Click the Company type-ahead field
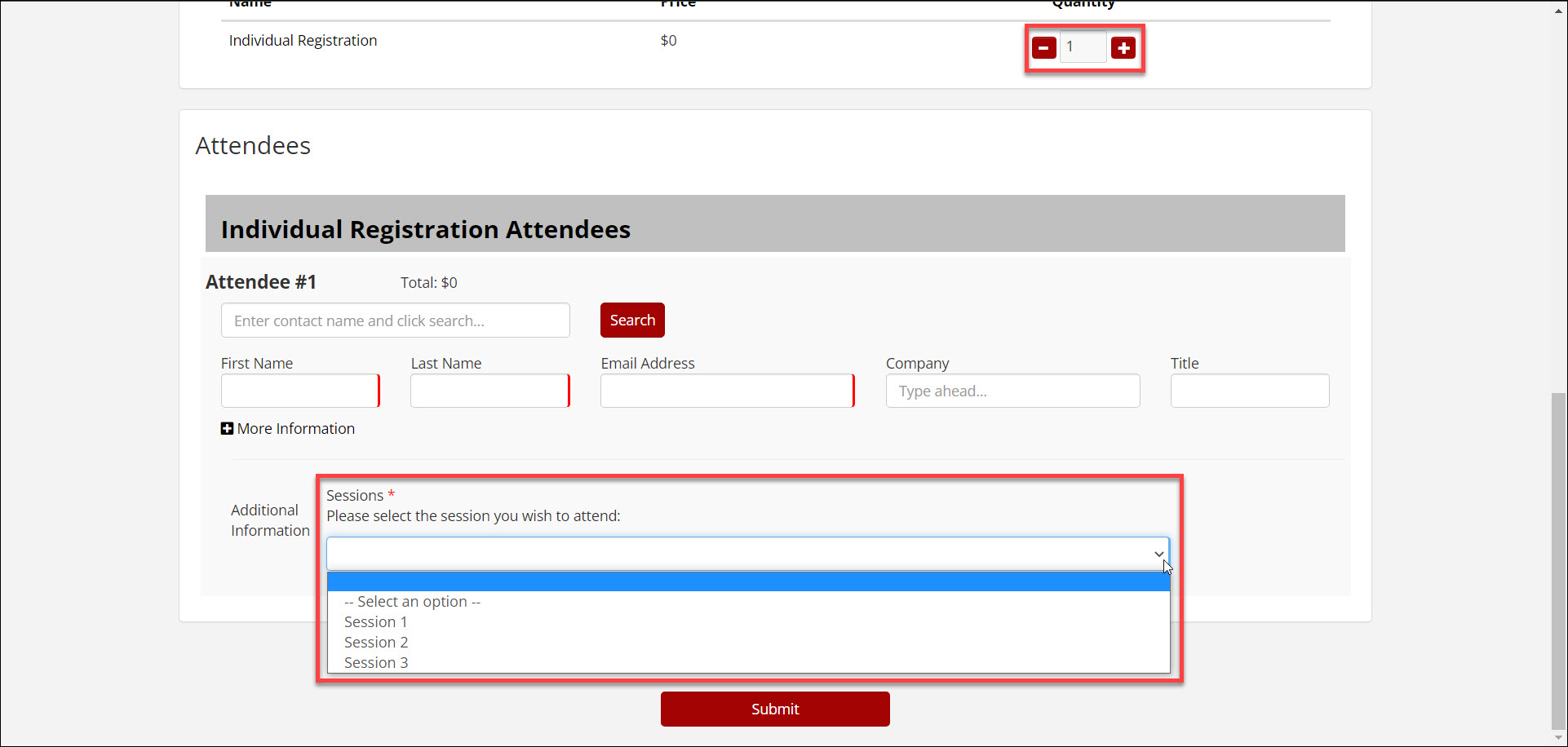1568x747 pixels. click(1012, 391)
